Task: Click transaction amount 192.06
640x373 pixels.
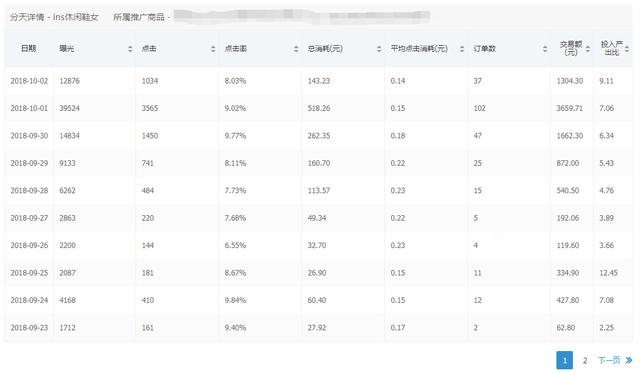Action: 568,218
